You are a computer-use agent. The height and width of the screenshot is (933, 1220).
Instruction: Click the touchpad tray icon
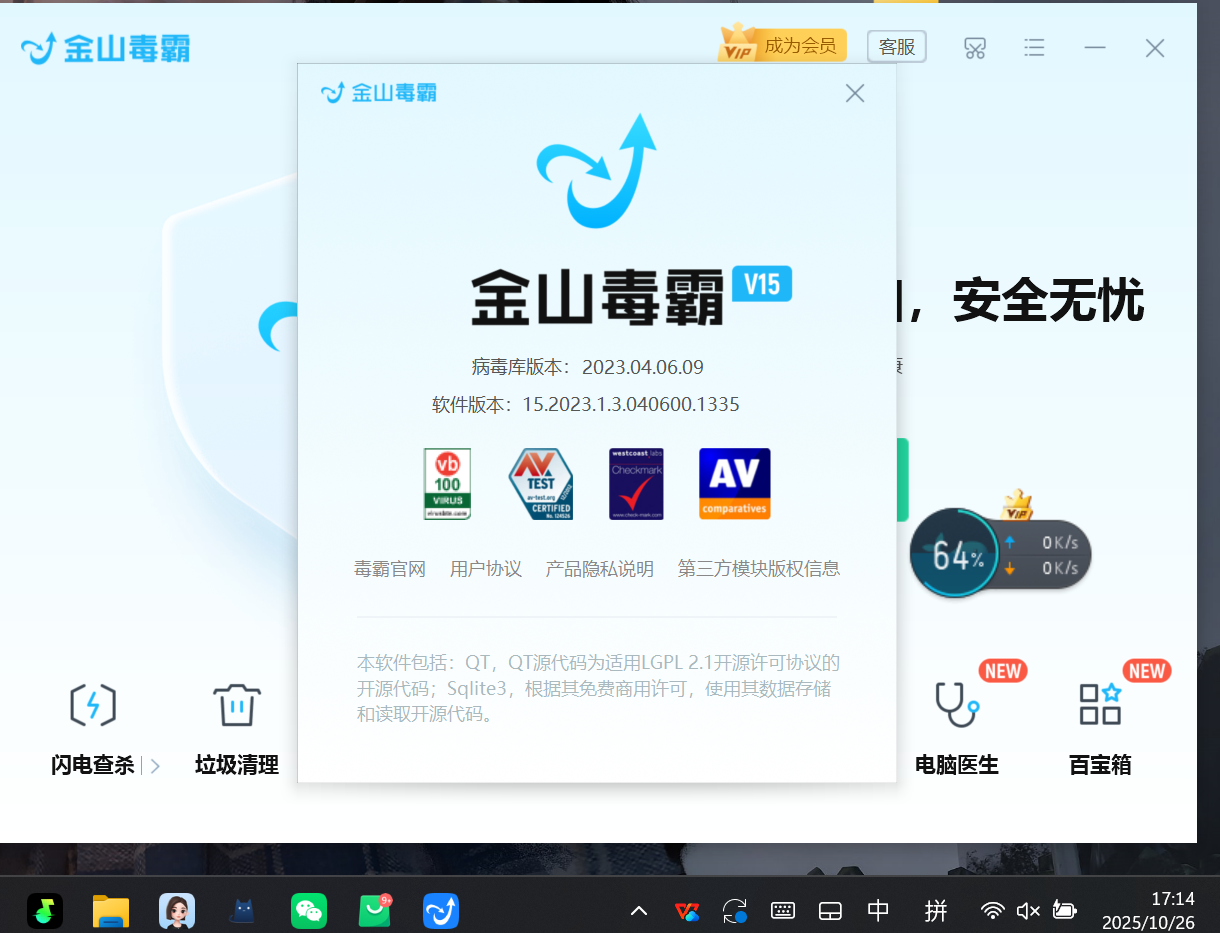pos(830,911)
